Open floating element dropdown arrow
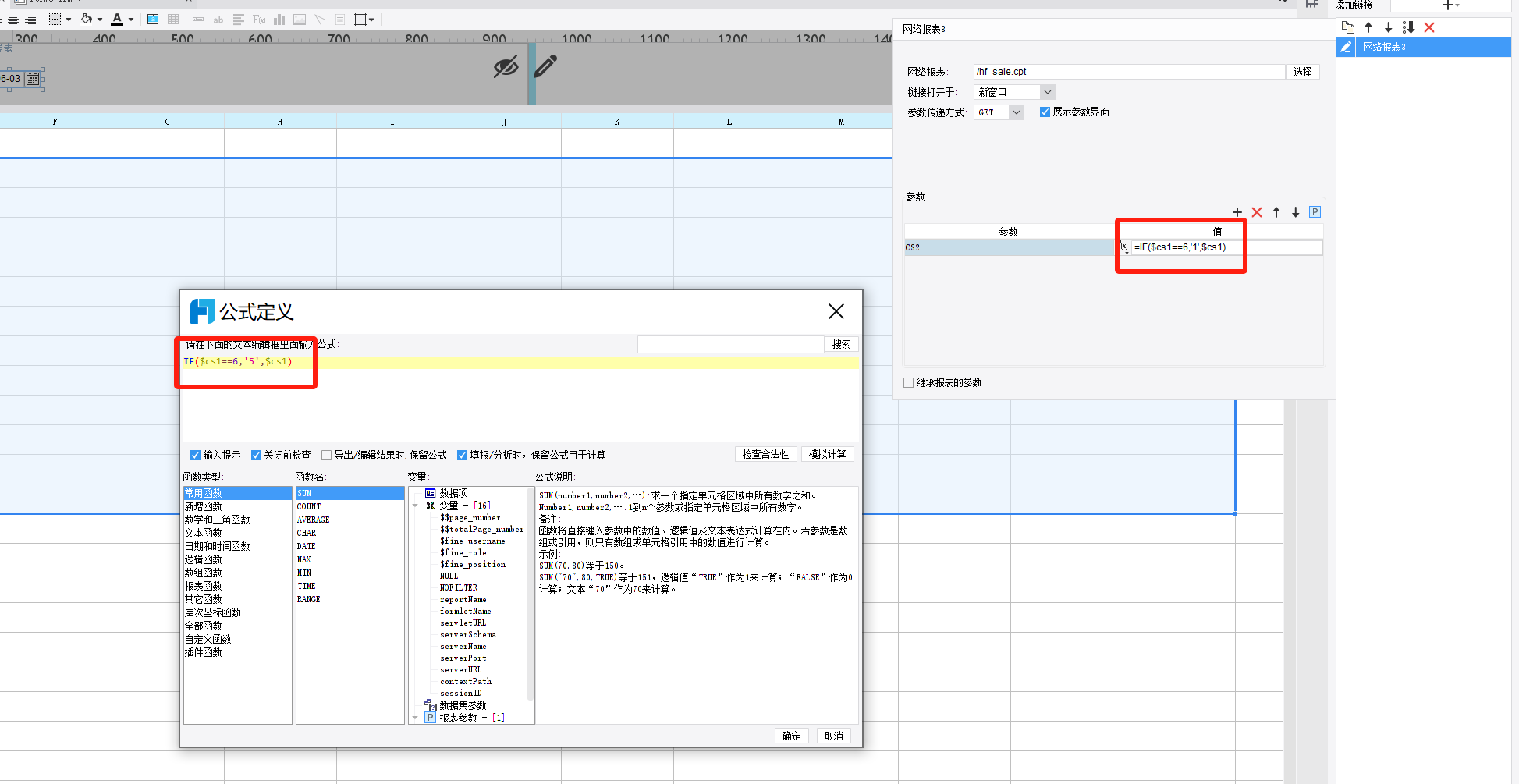 (371, 20)
